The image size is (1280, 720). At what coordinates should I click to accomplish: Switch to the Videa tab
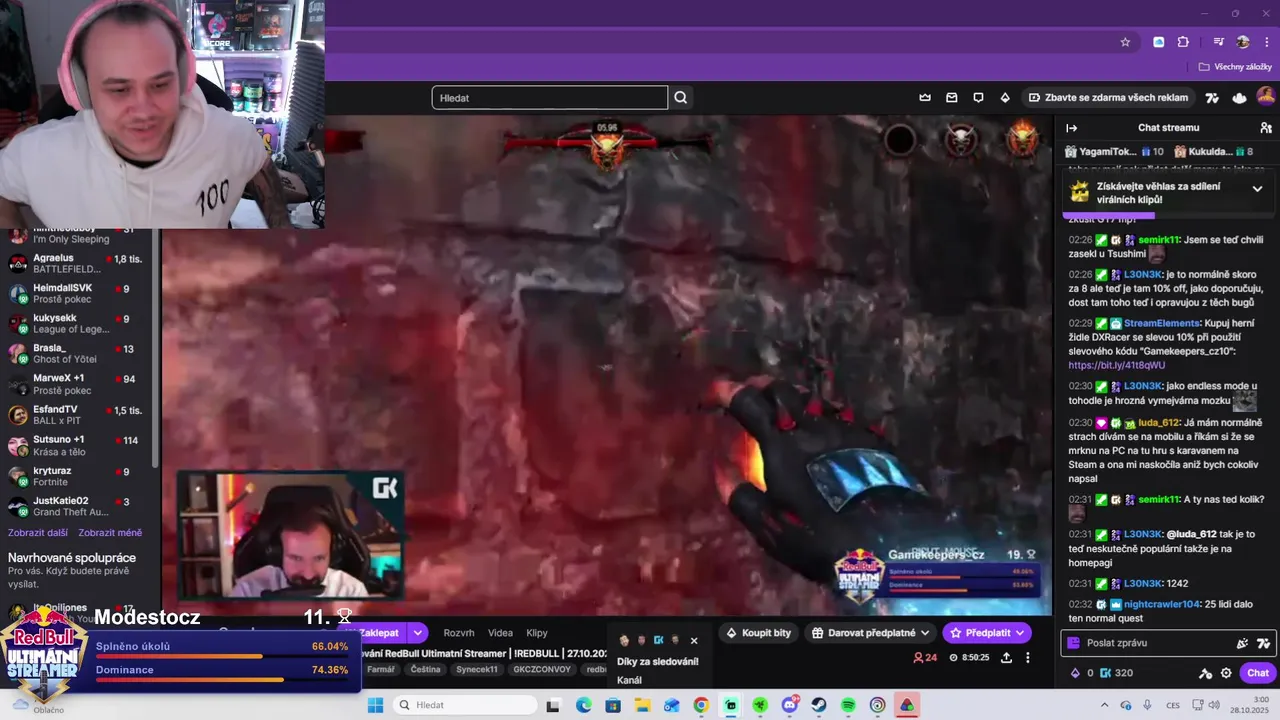500,633
